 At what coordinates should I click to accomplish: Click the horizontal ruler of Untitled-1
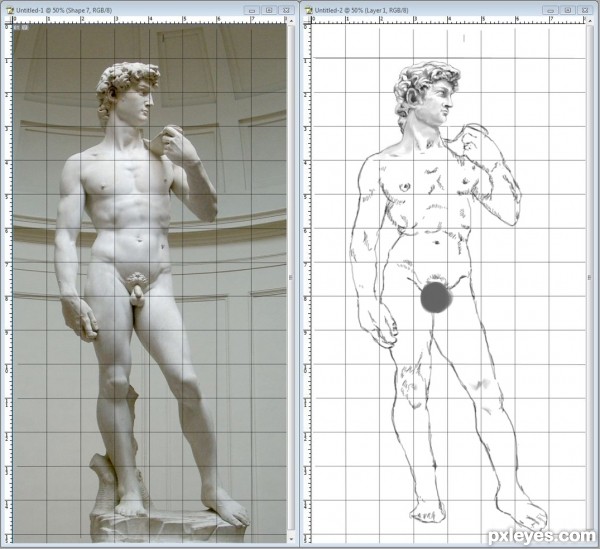pos(150,20)
